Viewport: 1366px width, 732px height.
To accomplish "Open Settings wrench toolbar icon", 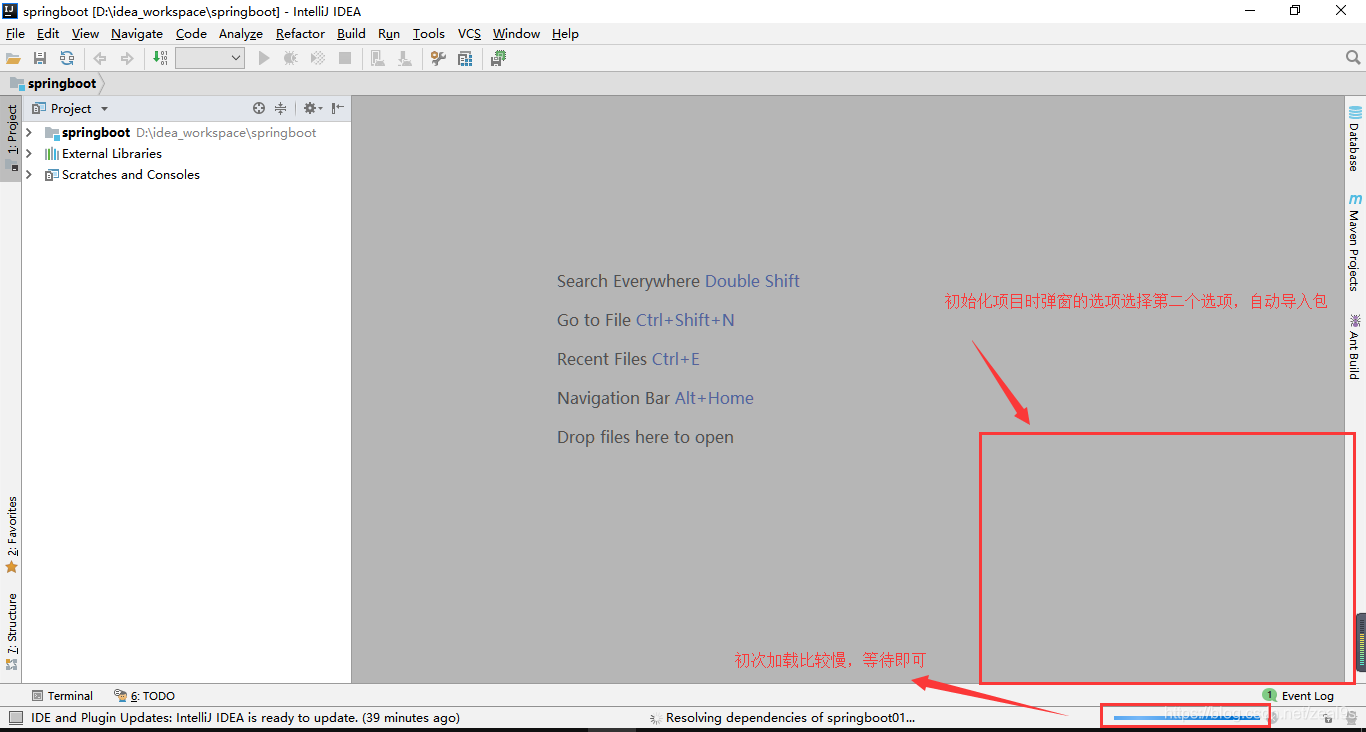I will click(438, 58).
